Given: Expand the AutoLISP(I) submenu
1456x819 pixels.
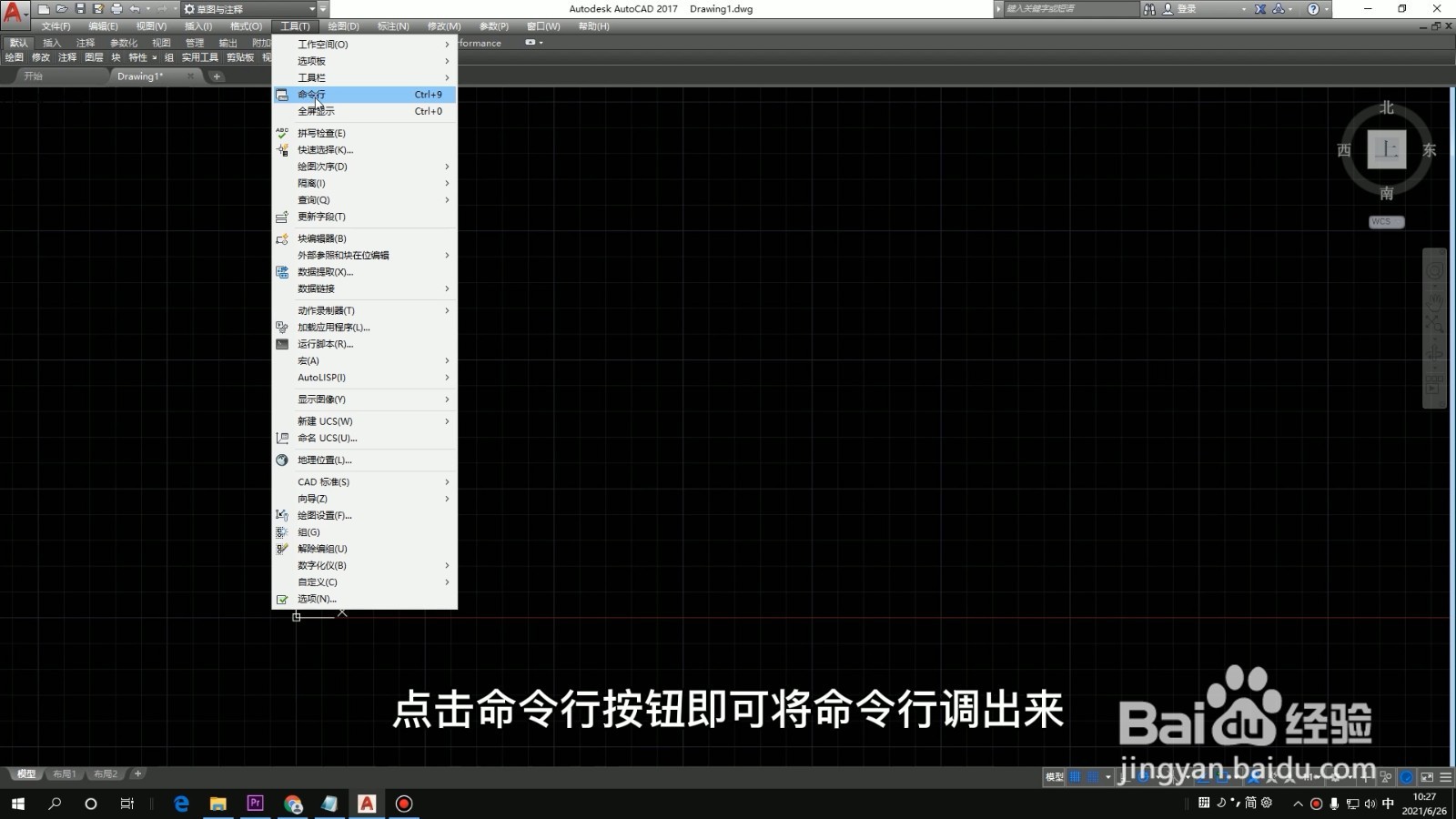Looking at the screenshot, I should (365, 378).
